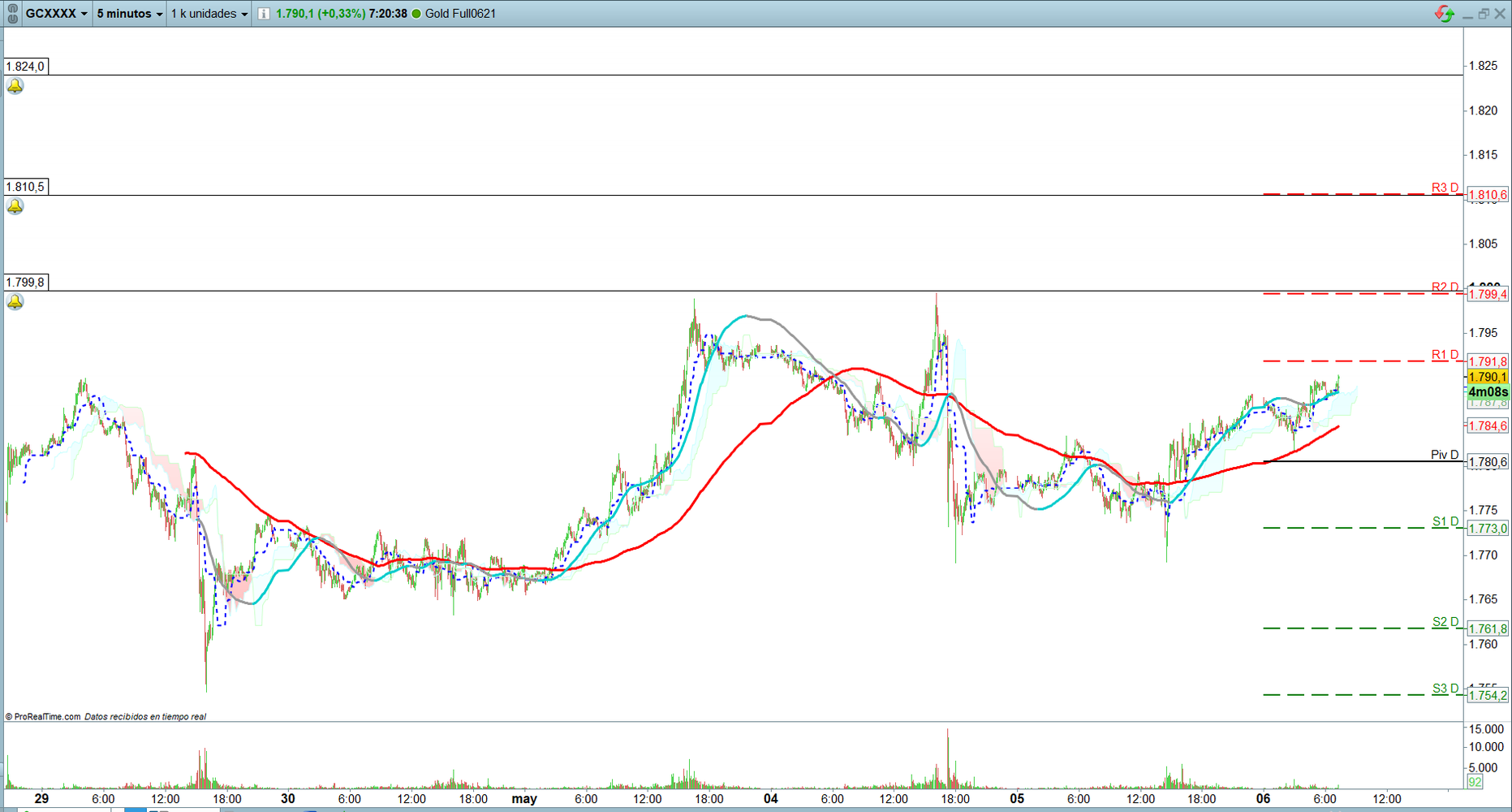The height and width of the screenshot is (812, 1512).
Task: Click the 06 date marker on time axis
Action: tap(1263, 799)
